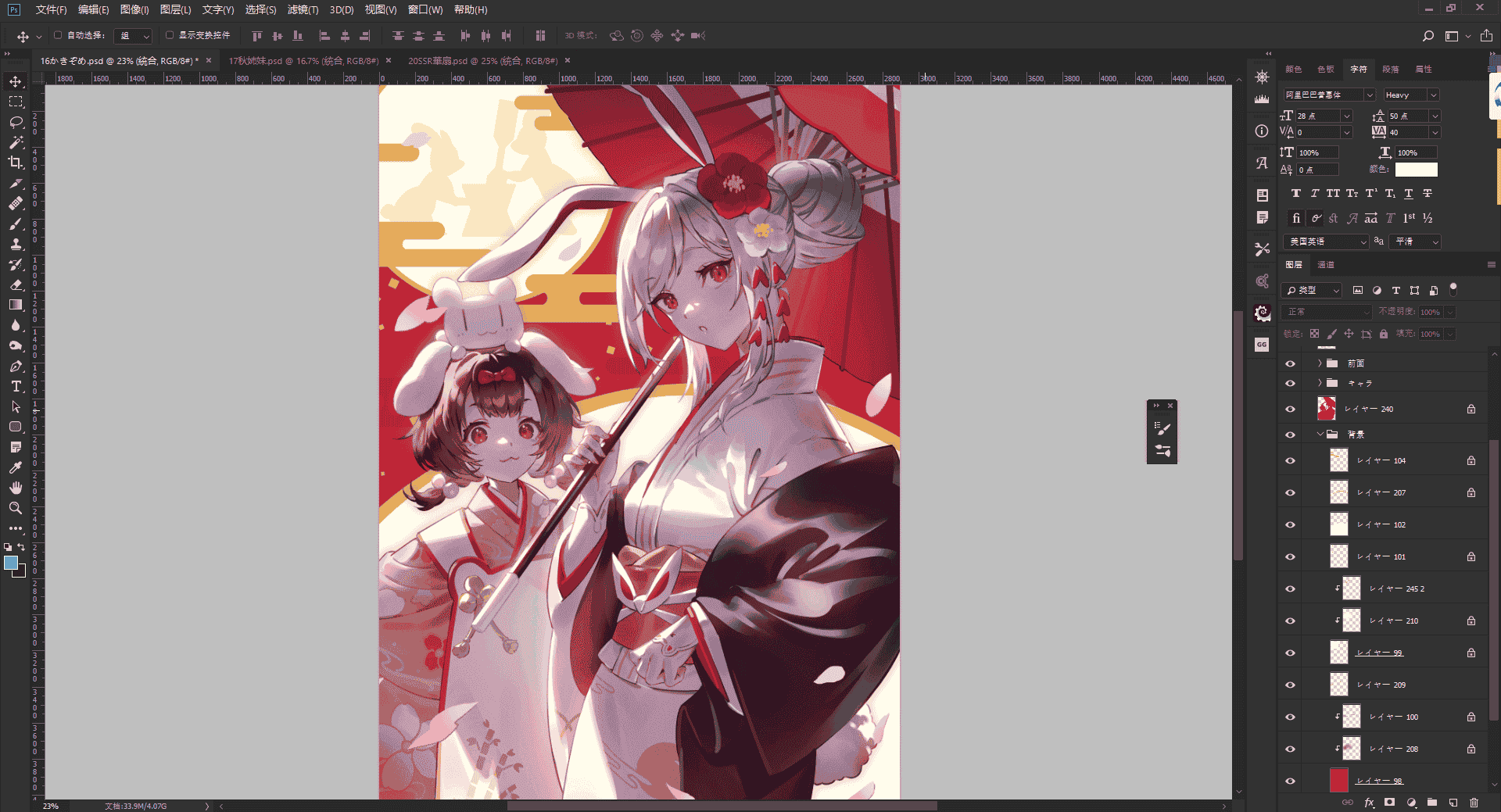Open layer style fx menu
The image size is (1501, 812).
(x=1369, y=803)
